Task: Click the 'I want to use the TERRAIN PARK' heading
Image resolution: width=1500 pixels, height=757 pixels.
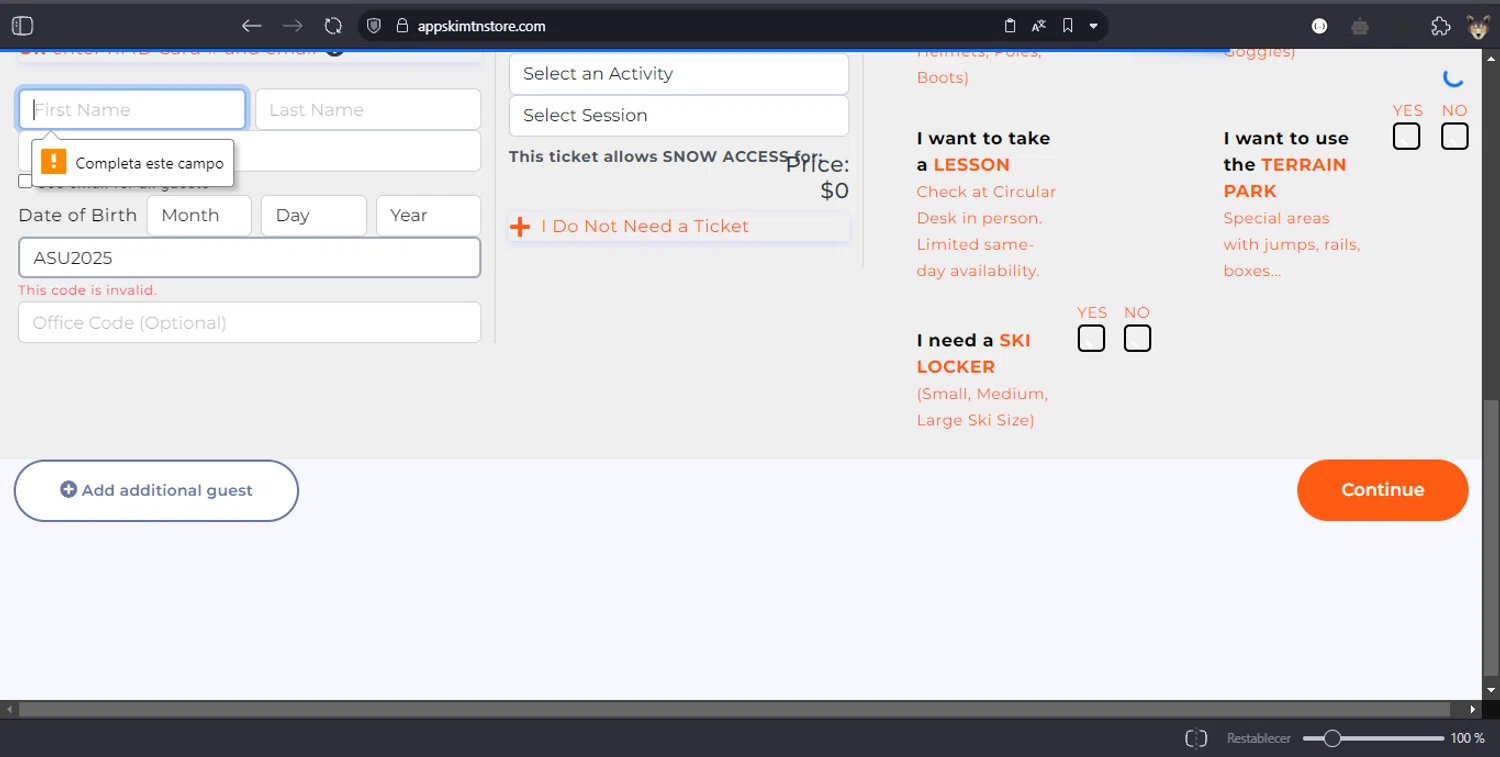Action: (1286, 165)
